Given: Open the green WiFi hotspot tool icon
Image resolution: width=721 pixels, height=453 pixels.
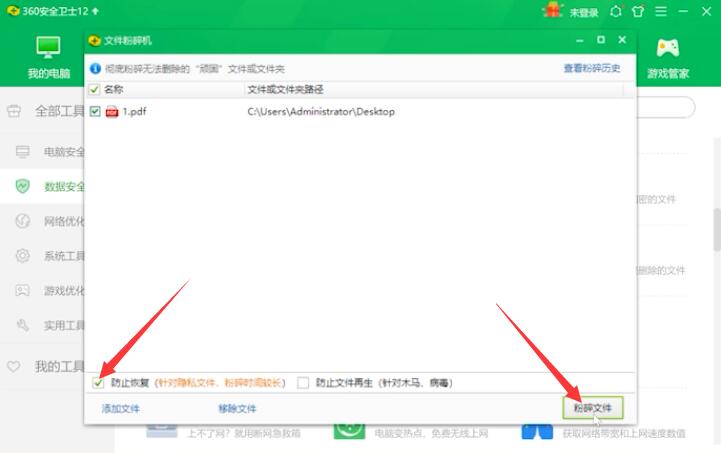Looking at the screenshot, I should pos(349,431).
